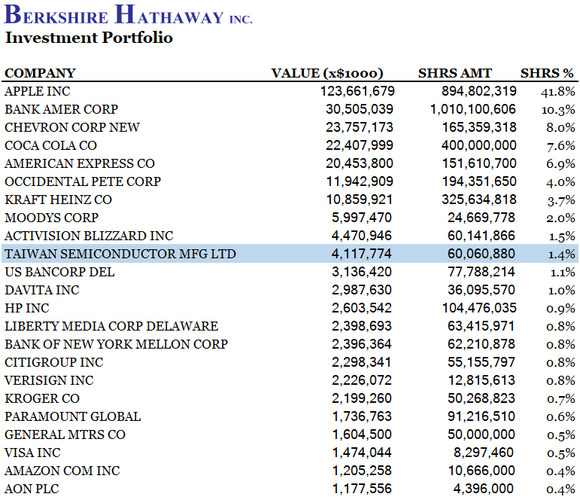Click BANK AMER CORP company name
The height and width of the screenshot is (500, 580).
(61, 109)
